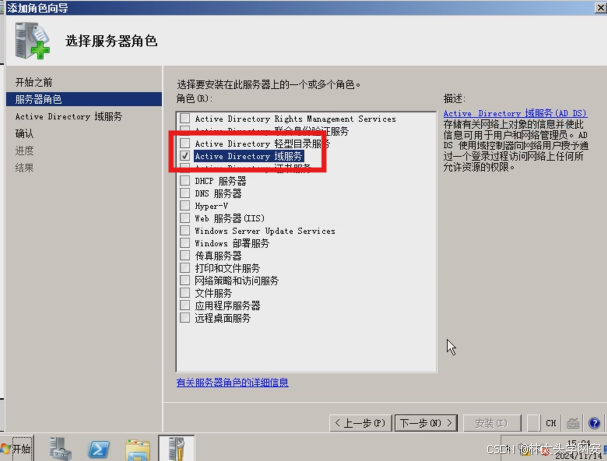
Task: Select the DHCP 服务器 role label
Action: [220, 181]
